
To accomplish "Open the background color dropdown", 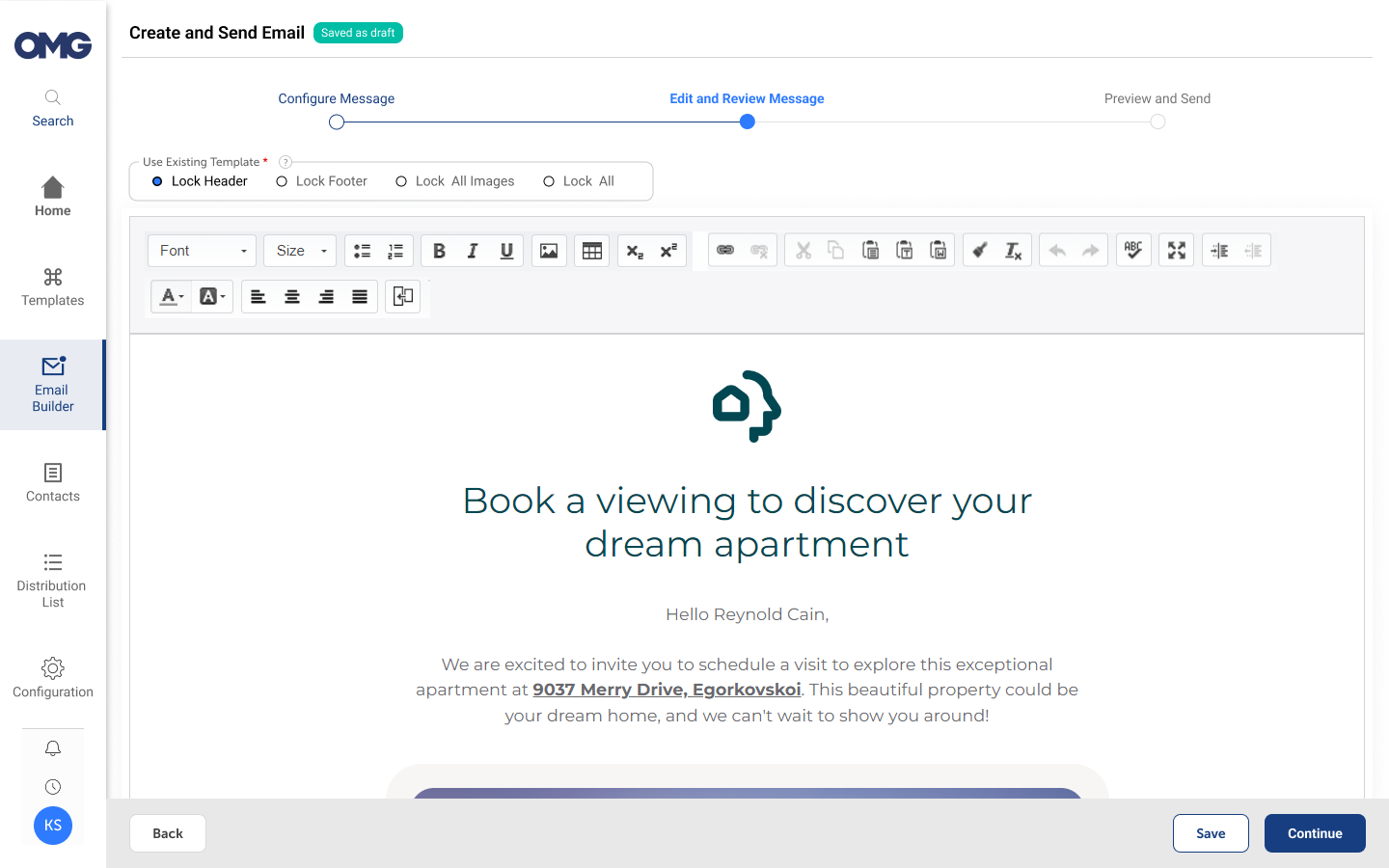I will pos(212,297).
